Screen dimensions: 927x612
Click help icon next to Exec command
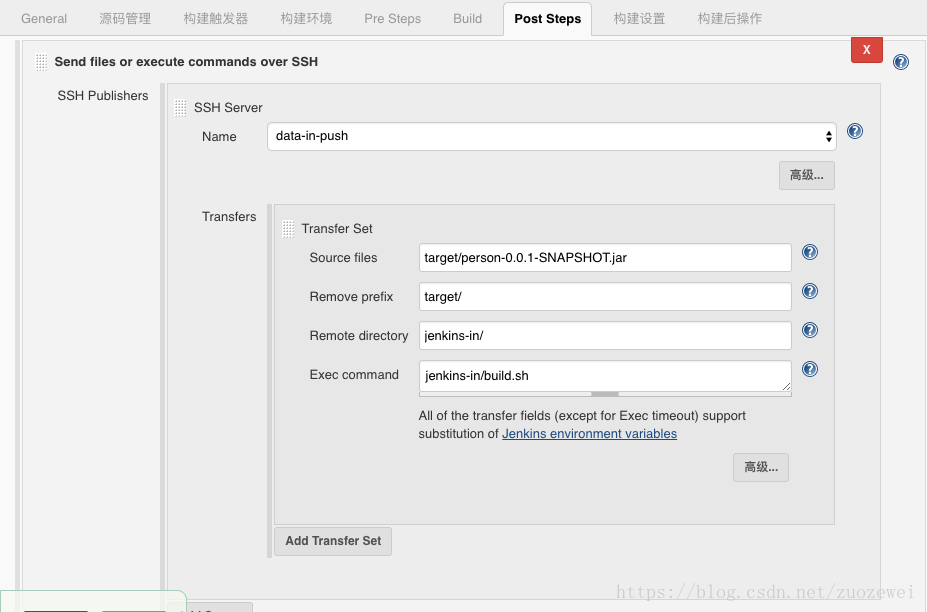(810, 369)
